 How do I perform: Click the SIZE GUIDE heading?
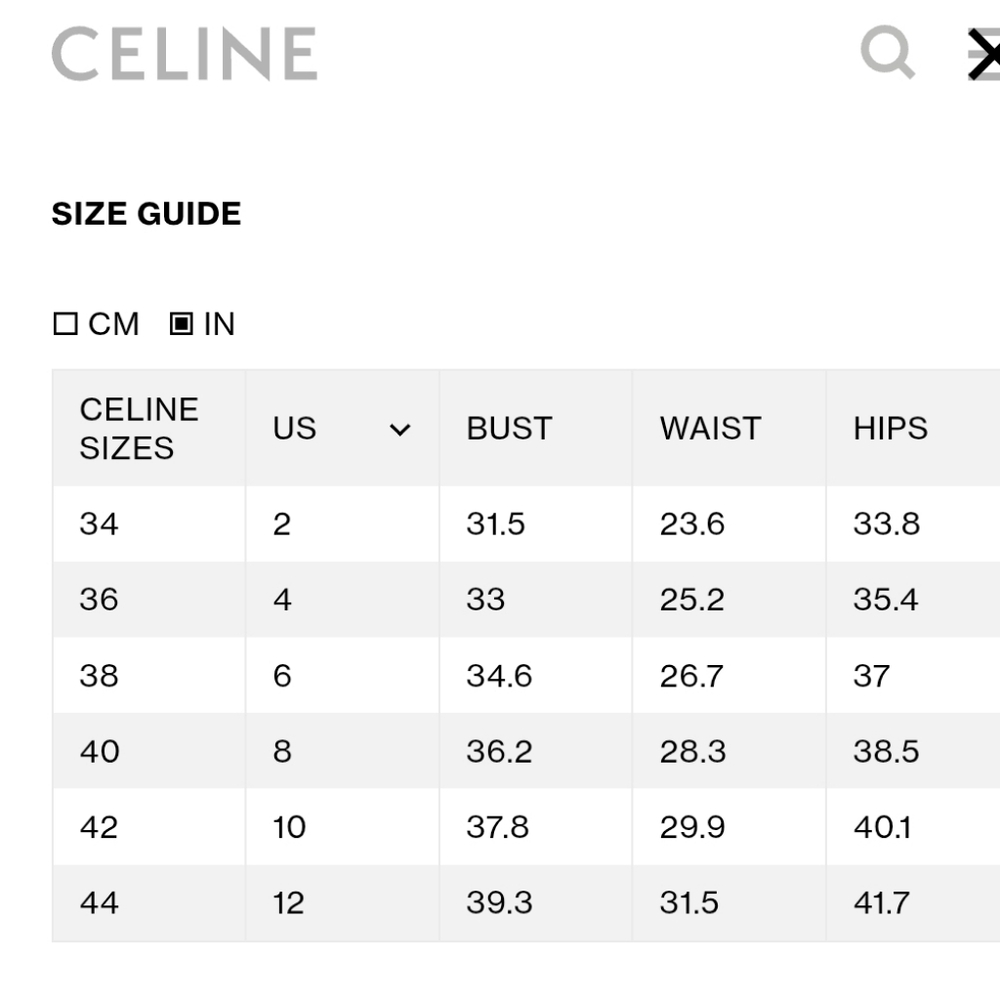pyautogui.click(x=146, y=213)
